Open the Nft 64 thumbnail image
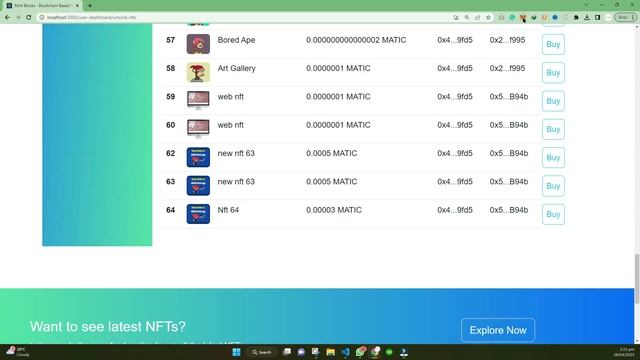Screen dimensions: 640x360 click(x=198, y=214)
